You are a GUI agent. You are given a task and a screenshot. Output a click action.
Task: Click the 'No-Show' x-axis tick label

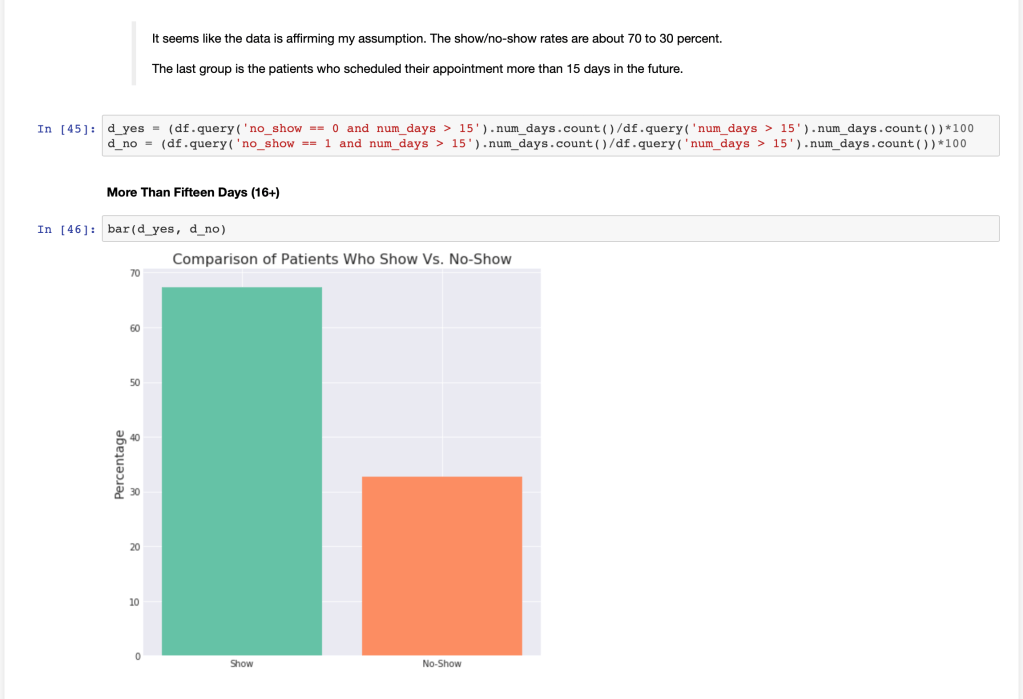tap(442, 664)
